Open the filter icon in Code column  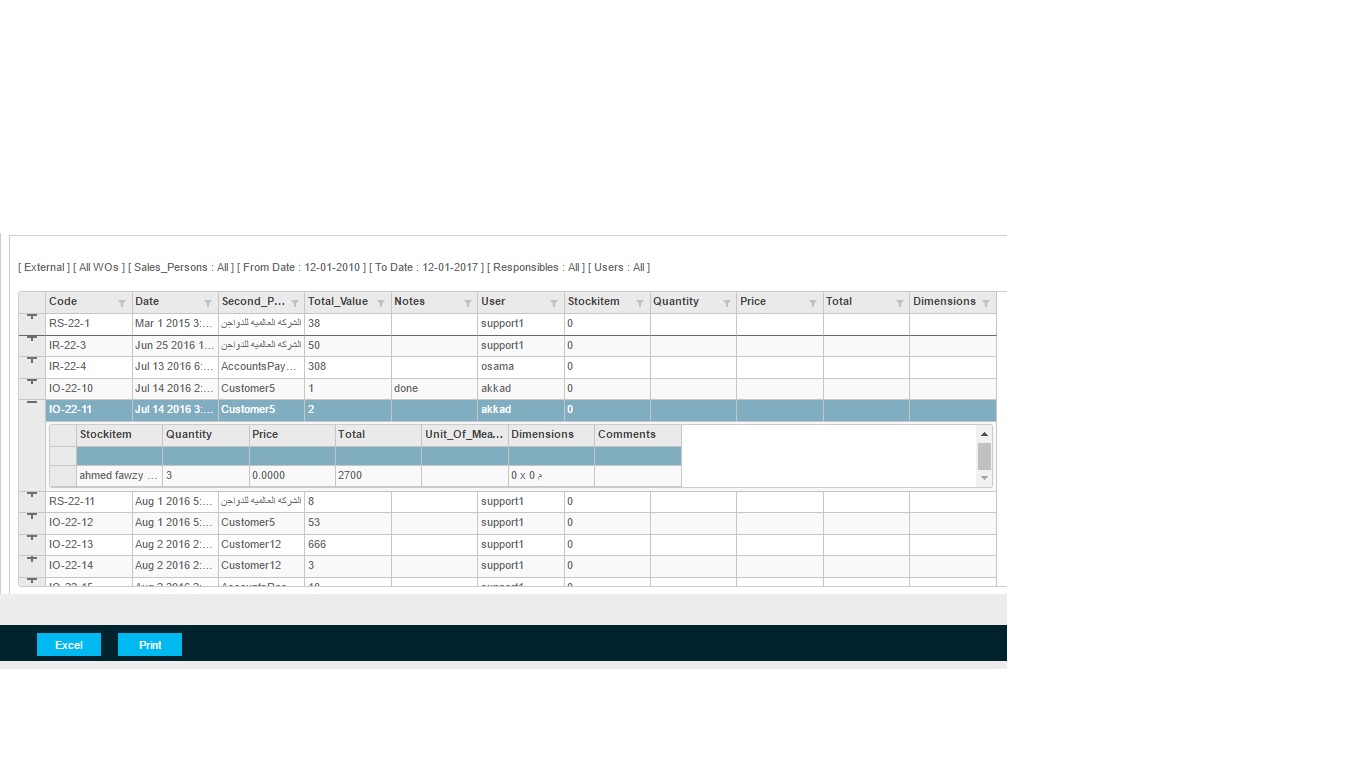point(122,303)
